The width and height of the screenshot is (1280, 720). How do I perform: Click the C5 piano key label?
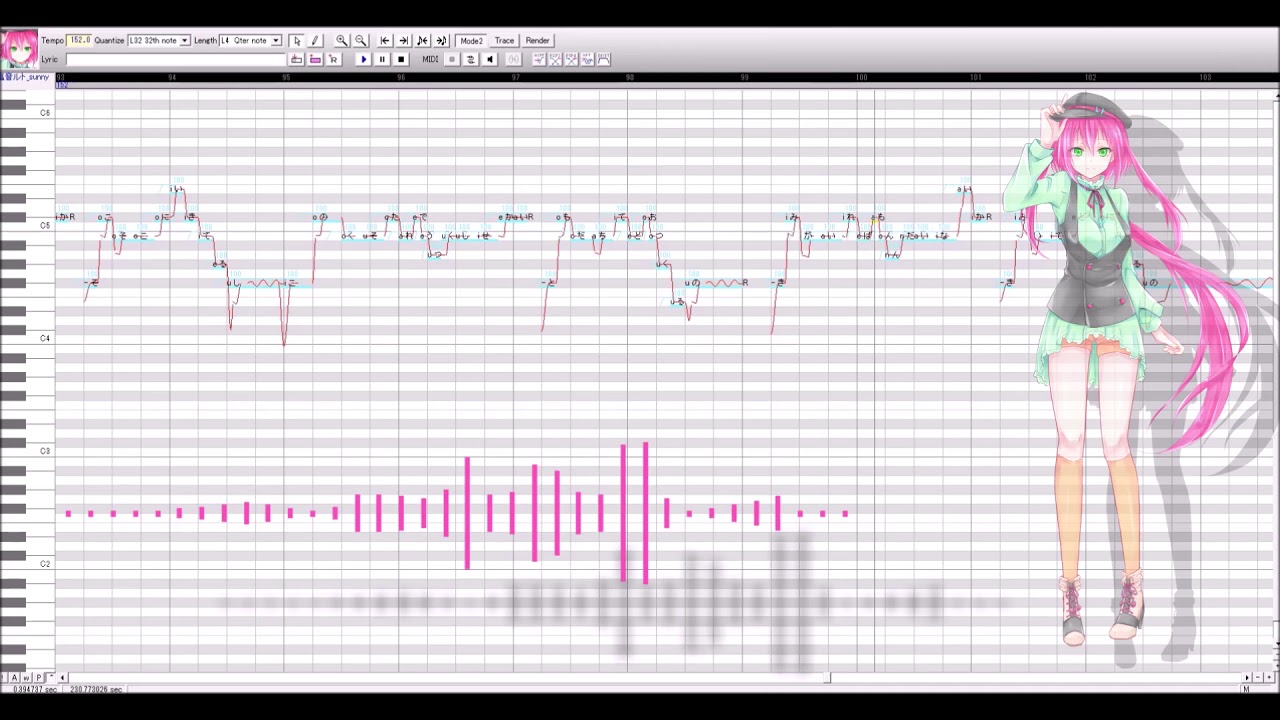click(x=45, y=226)
